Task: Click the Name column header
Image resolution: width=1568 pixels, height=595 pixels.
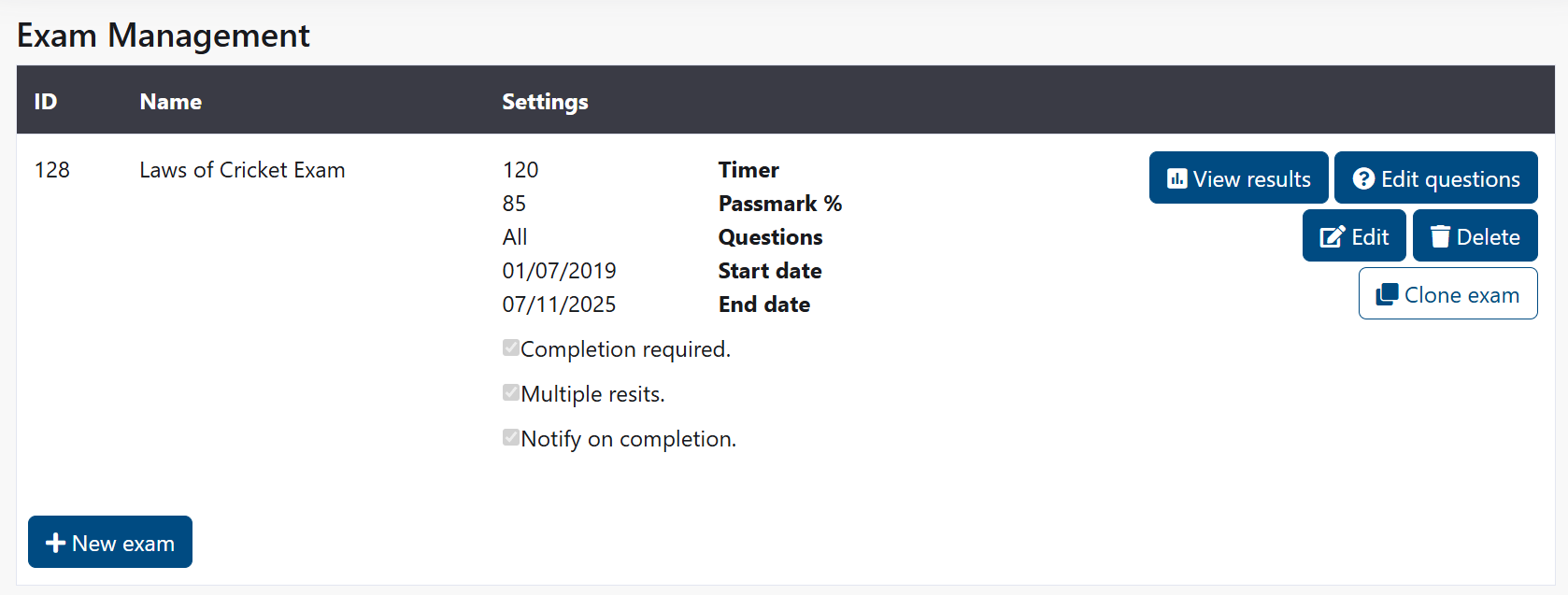Action: (x=170, y=101)
